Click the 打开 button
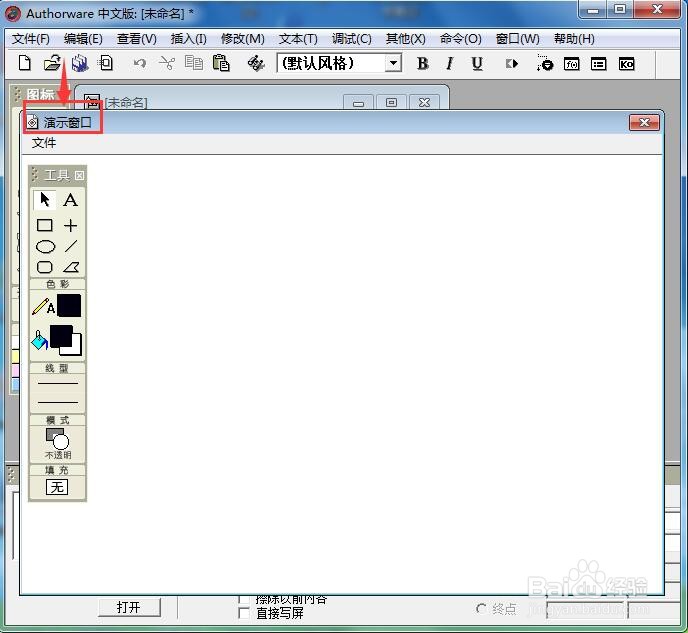 (x=129, y=607)
